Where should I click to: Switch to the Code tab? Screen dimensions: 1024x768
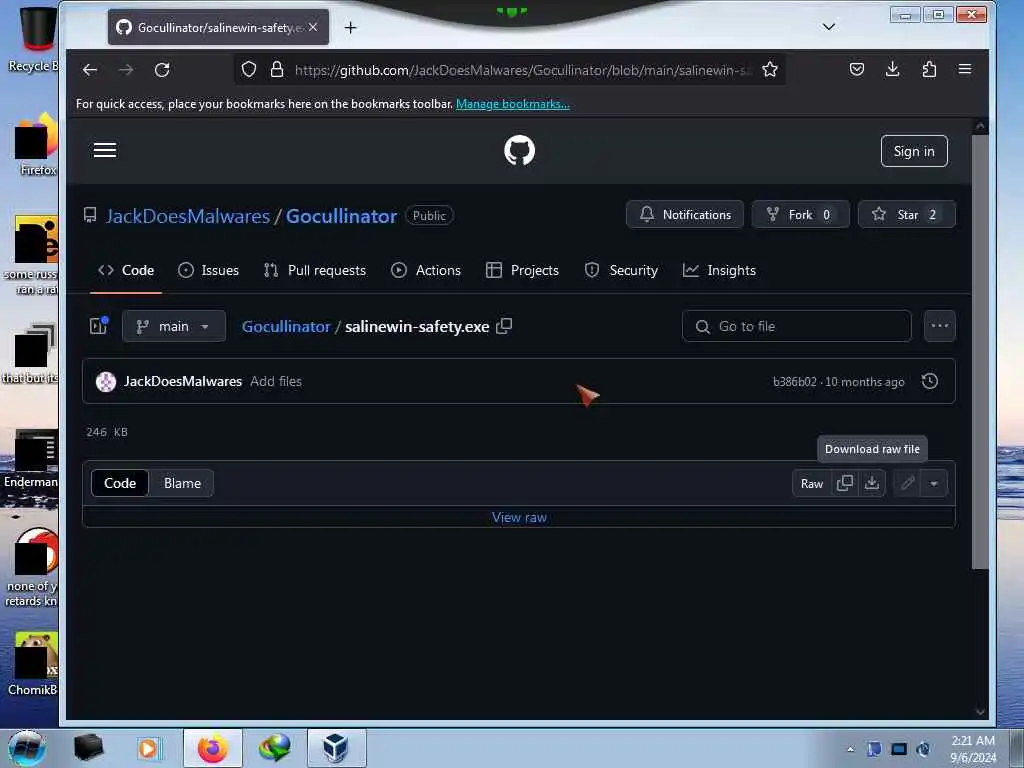pyautogui.click(x=126, y=270)
